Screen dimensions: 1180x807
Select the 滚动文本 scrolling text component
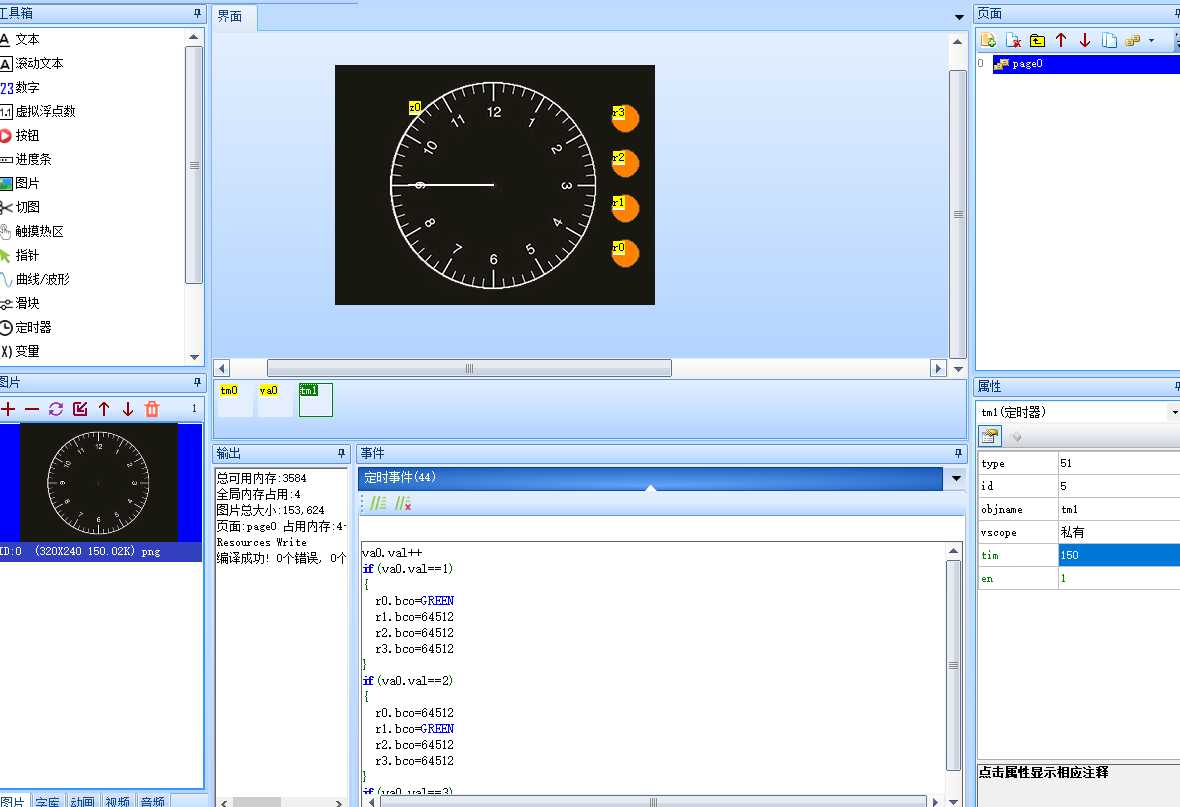point(32,63)
